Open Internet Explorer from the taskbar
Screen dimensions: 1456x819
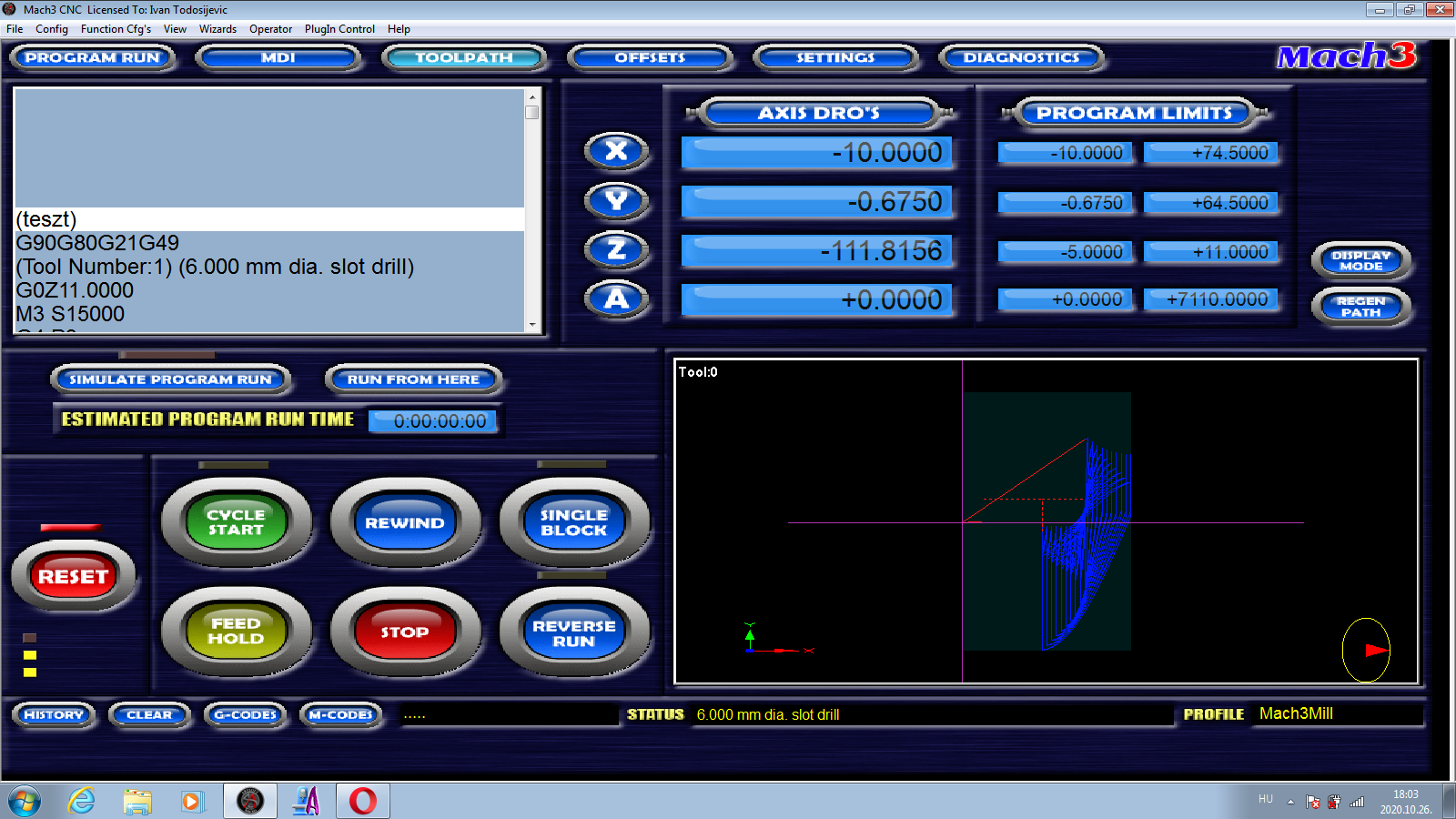click(x=82, y=801)
